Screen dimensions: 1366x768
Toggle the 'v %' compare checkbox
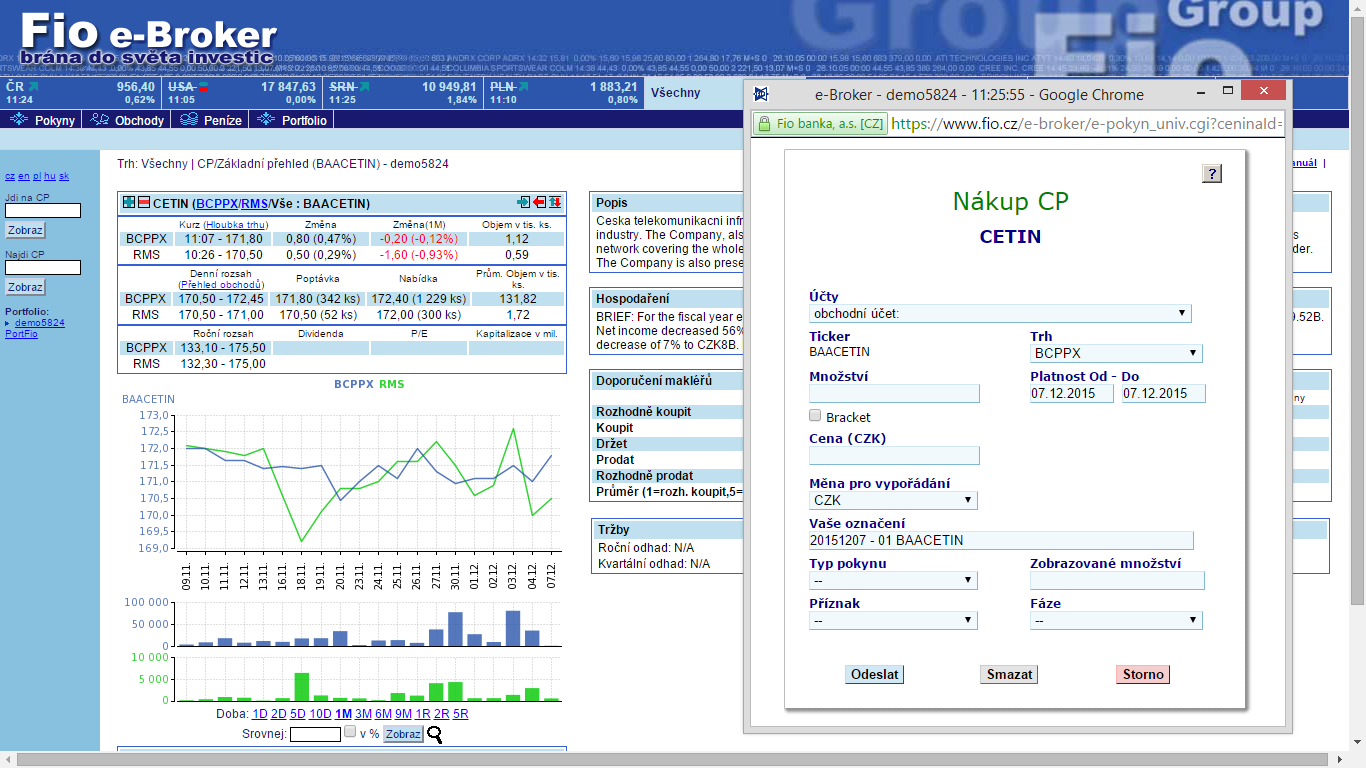[x=350, y=732]
